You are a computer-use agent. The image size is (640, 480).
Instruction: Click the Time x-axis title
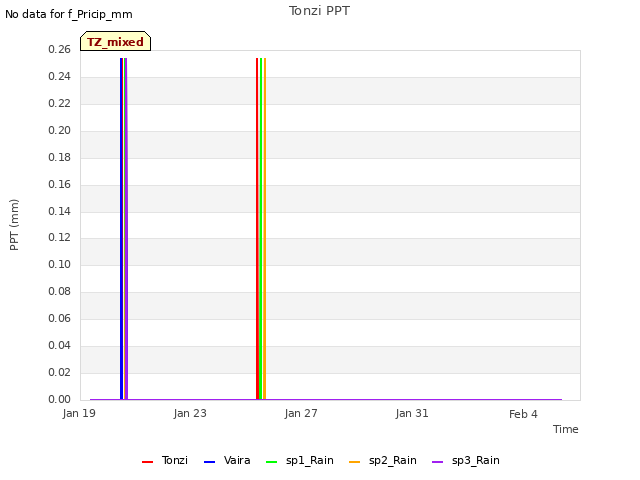tap(566, 429)
